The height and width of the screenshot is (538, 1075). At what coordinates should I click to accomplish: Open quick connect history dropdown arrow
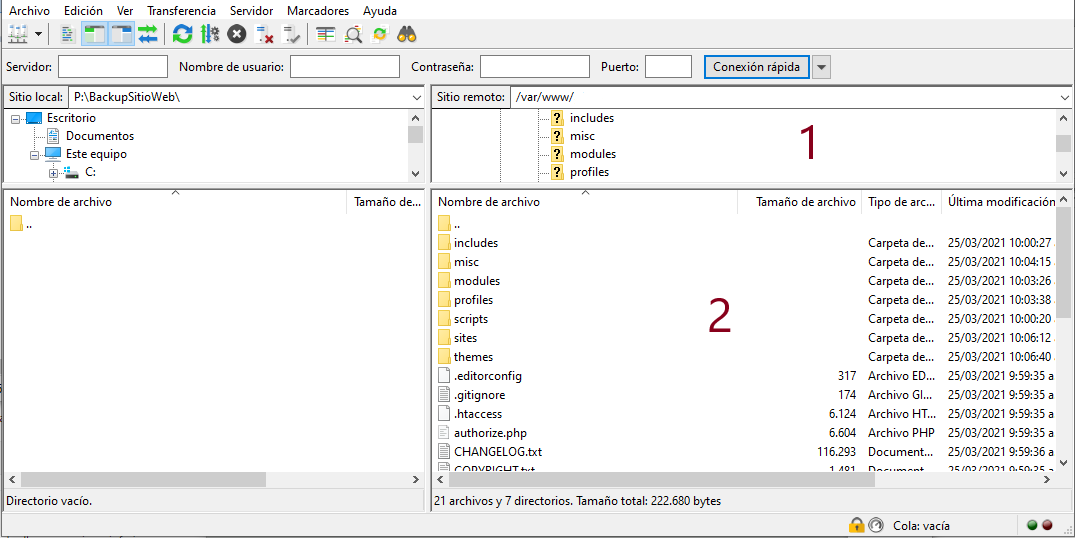point(821,67)
